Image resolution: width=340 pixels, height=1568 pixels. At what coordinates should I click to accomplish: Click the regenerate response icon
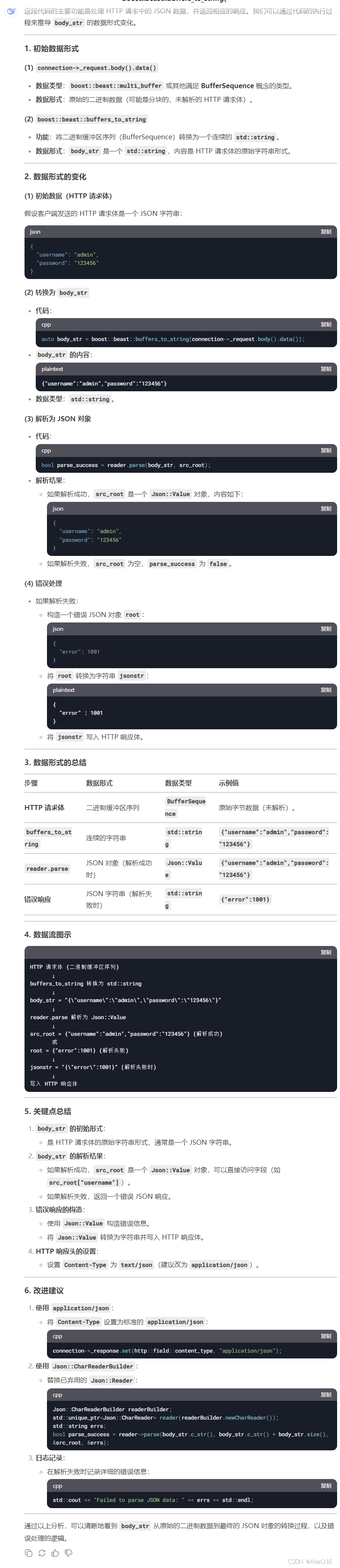pyautogui.click(x=42, y=1553)
